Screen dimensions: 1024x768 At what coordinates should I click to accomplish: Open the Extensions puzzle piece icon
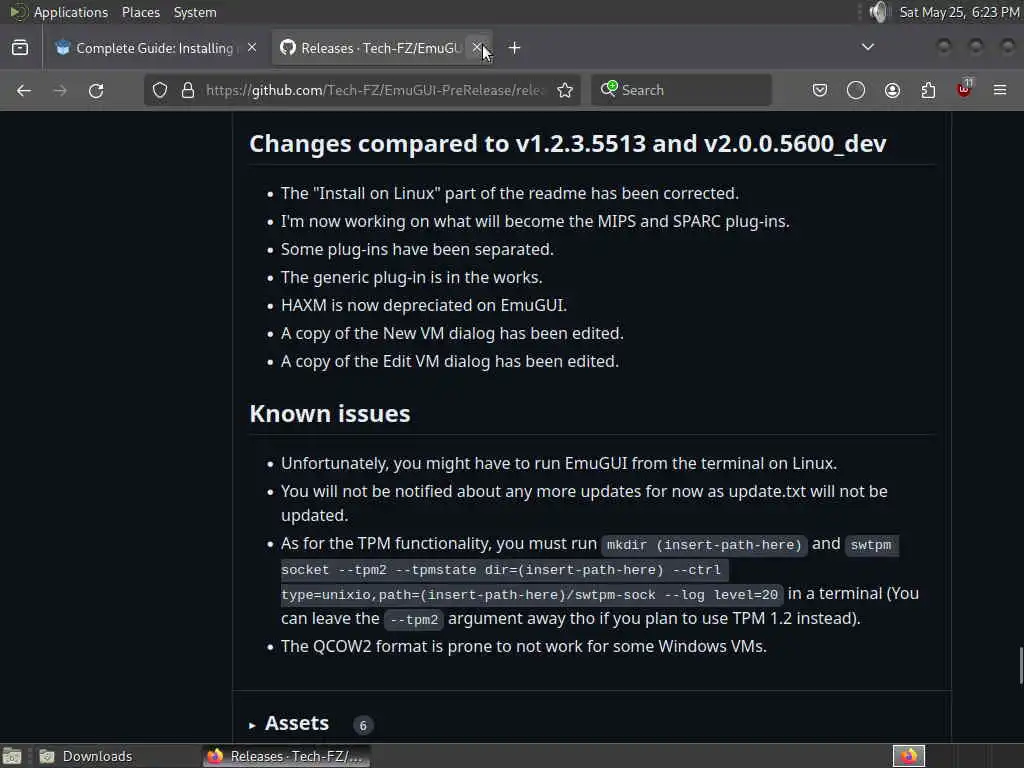point(928,90)
